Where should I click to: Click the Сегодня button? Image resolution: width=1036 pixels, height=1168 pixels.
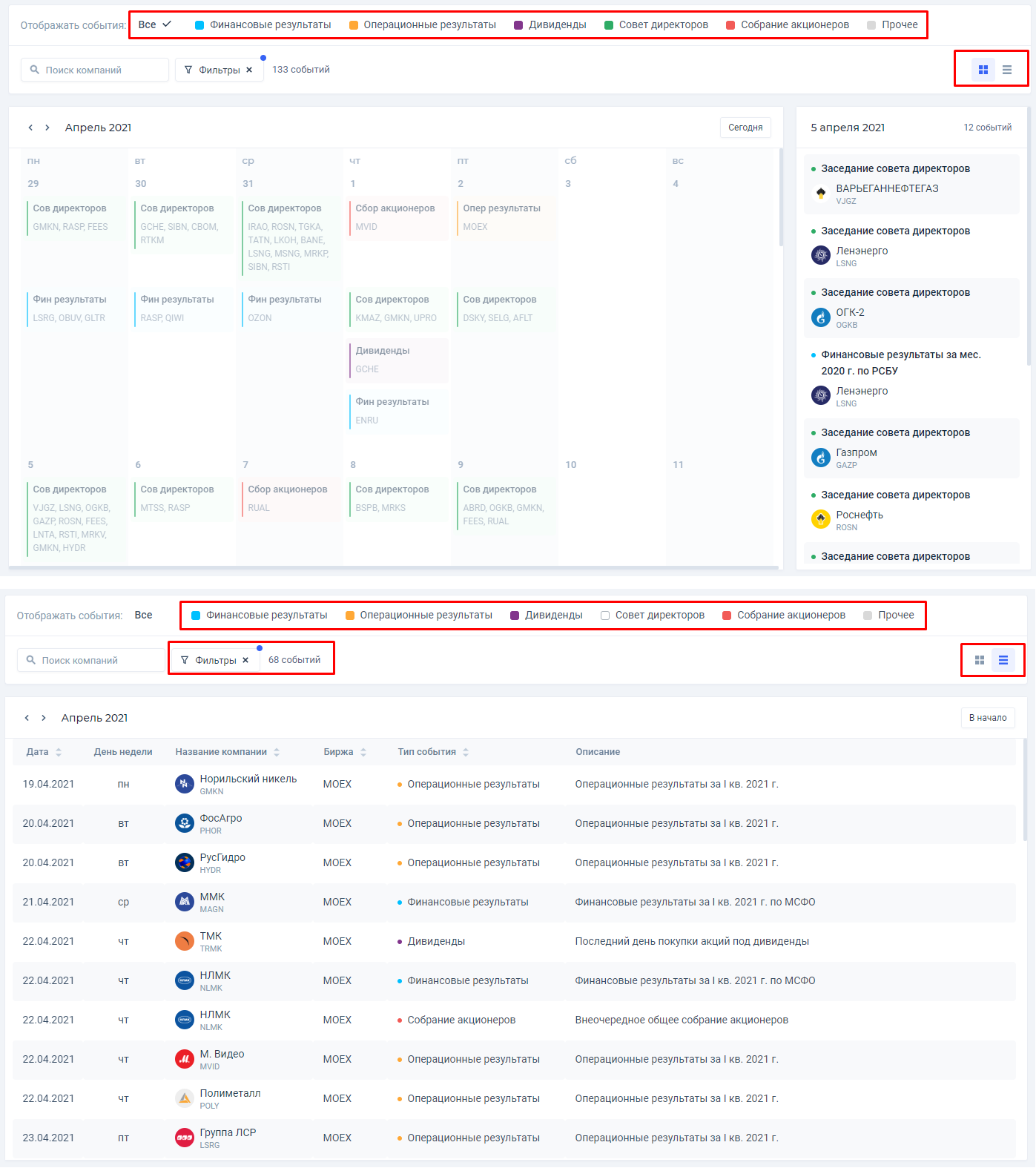pos(745,128)
